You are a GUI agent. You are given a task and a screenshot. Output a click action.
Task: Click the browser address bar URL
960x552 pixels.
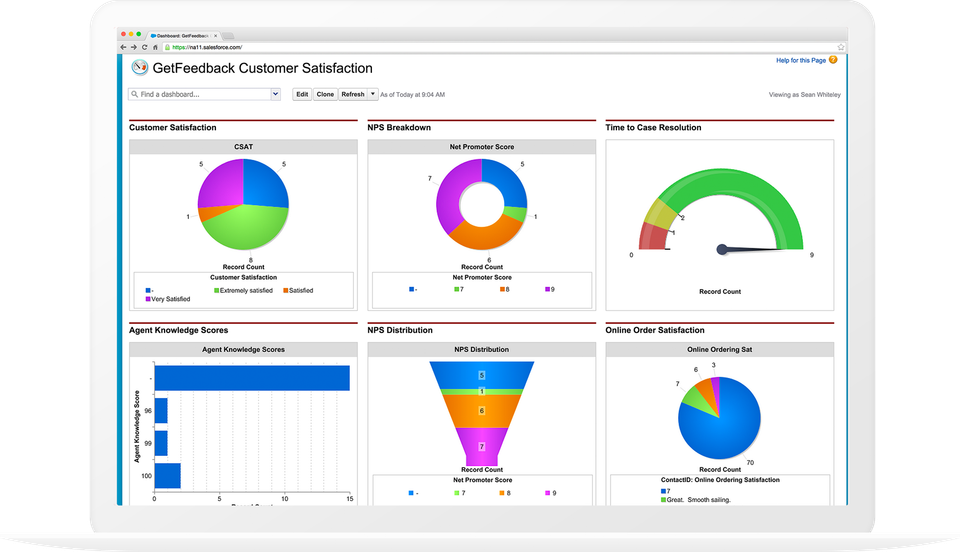click(215, 47)
